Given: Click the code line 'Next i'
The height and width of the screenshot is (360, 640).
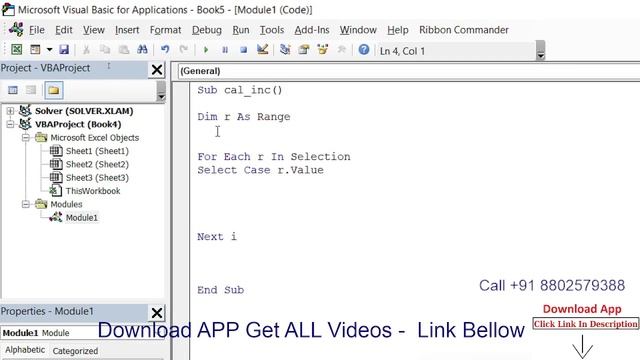Looking at the screenshot, I should pyautogui.click(x=217, y=237).
